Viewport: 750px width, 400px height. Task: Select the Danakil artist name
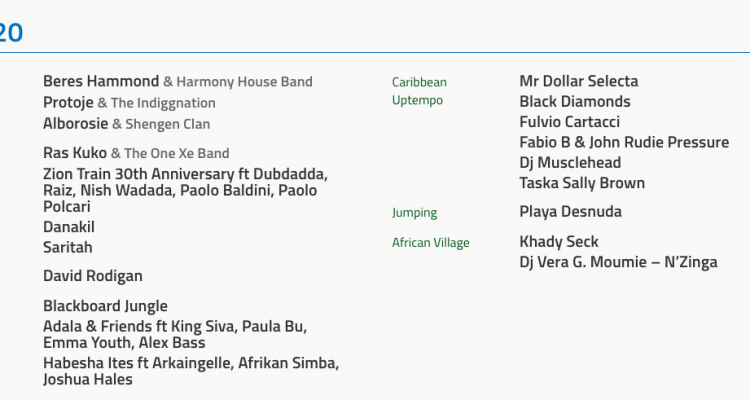point(68,227)
